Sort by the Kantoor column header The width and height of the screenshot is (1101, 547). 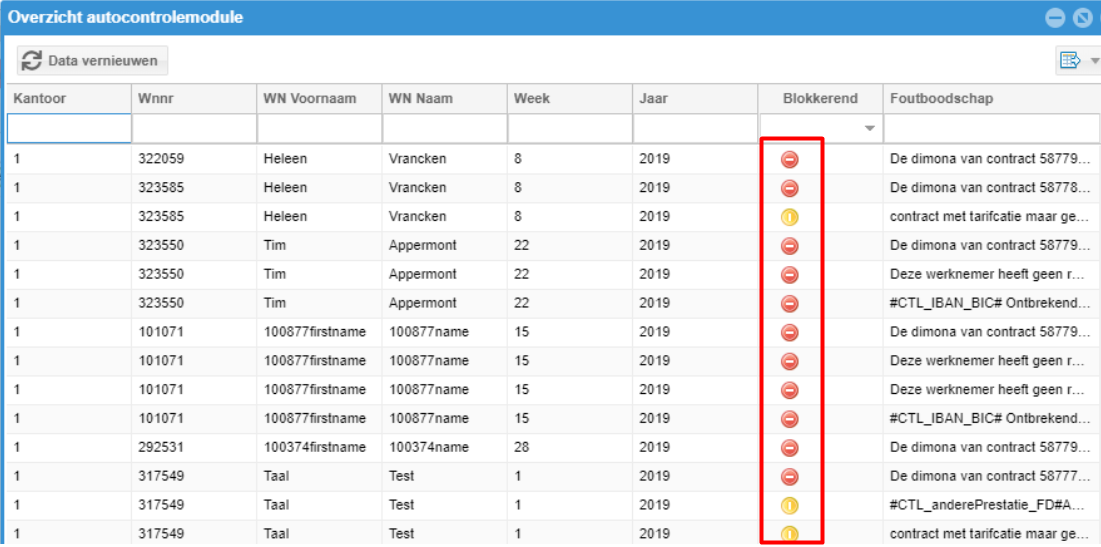[x=69, y=98]
